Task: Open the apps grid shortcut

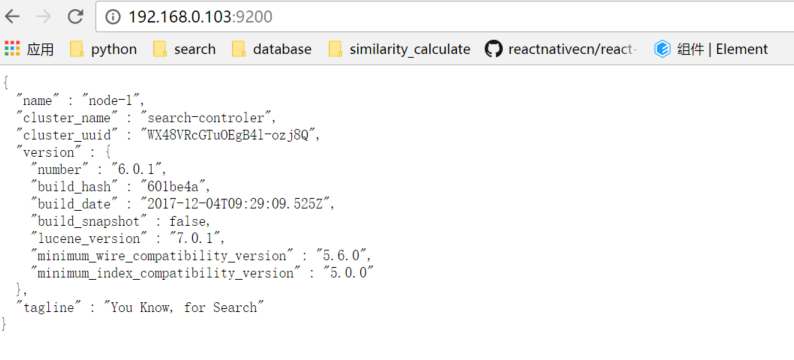Action: click(x=29, y=49)
